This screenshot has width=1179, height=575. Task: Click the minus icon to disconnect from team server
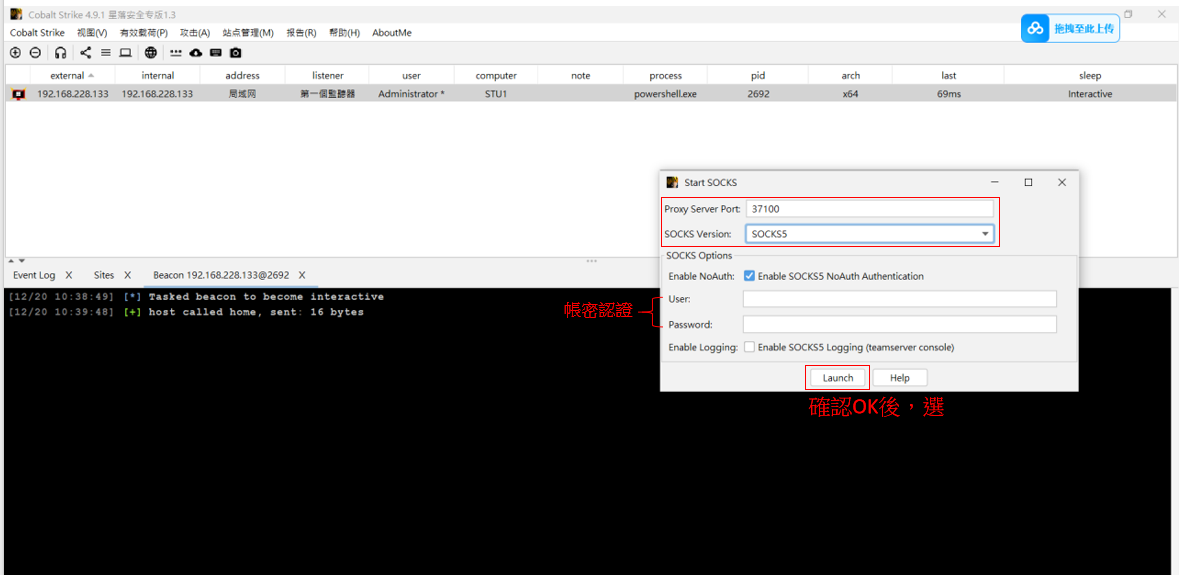point(35,53)
